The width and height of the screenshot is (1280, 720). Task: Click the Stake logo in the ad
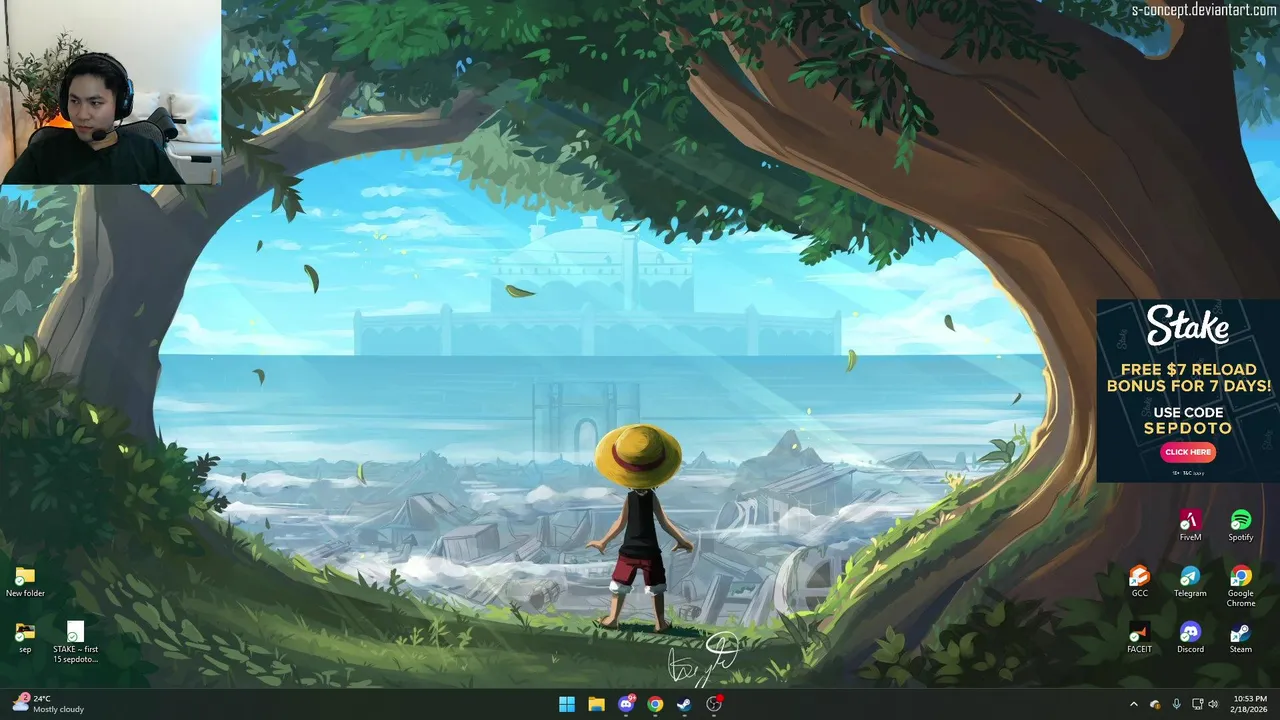[x=1188, y=326]
